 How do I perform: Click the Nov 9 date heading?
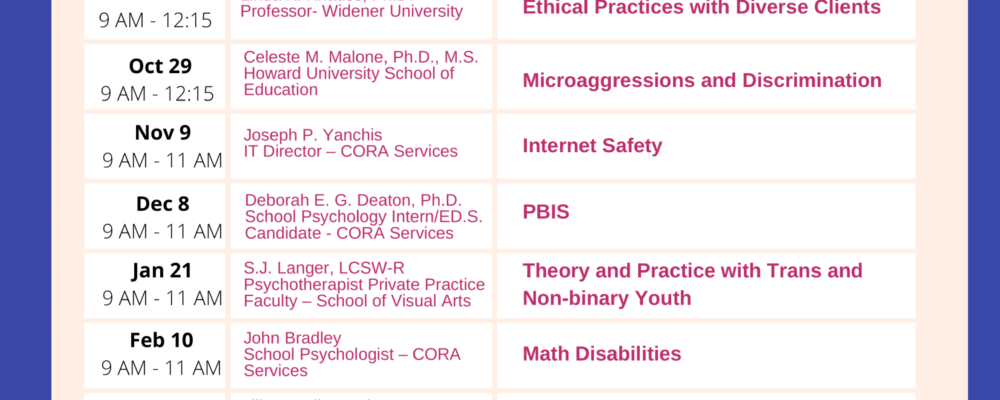(x=162, y=133)
